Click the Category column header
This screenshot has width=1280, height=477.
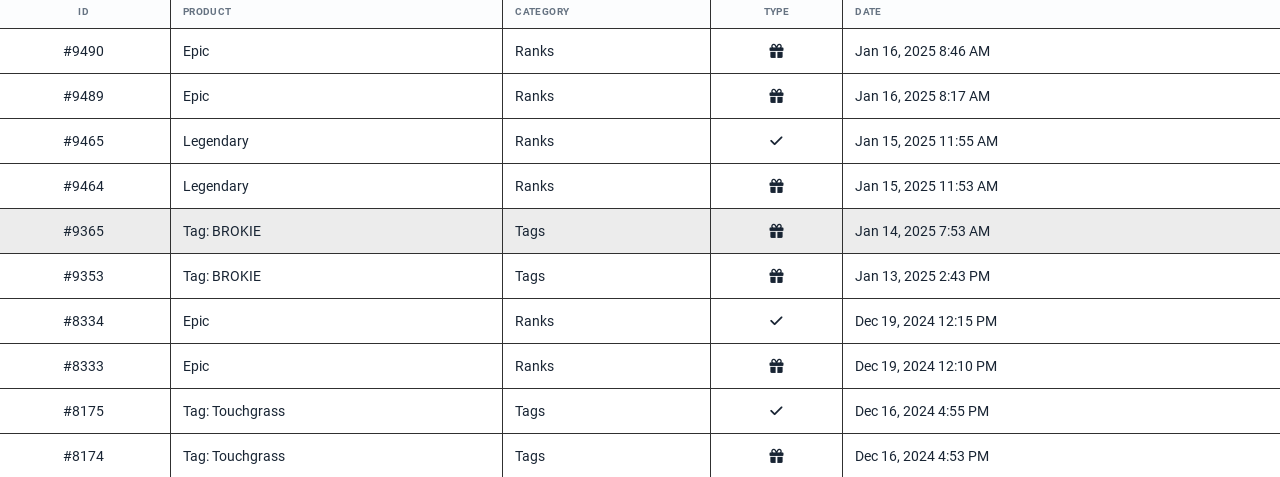[x=542, y=12]
